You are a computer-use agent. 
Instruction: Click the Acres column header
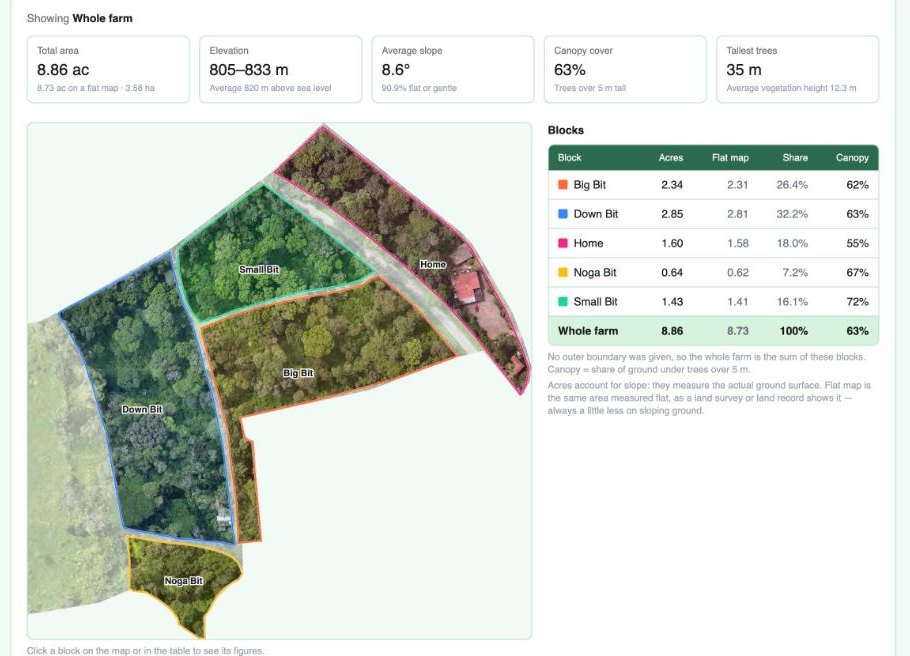[671, 157]
